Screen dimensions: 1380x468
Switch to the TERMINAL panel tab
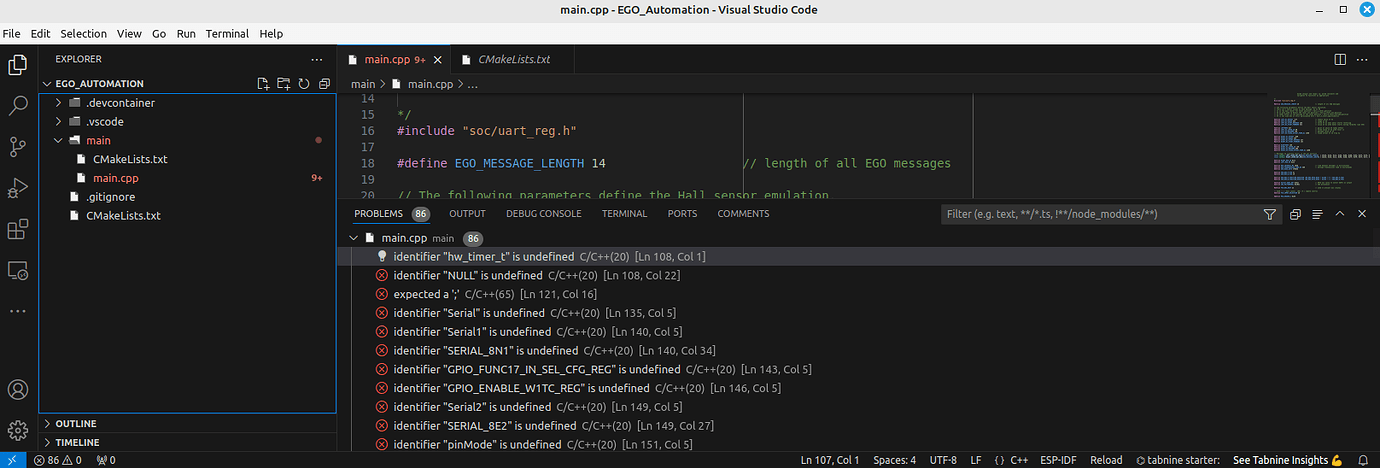point(624,214)
